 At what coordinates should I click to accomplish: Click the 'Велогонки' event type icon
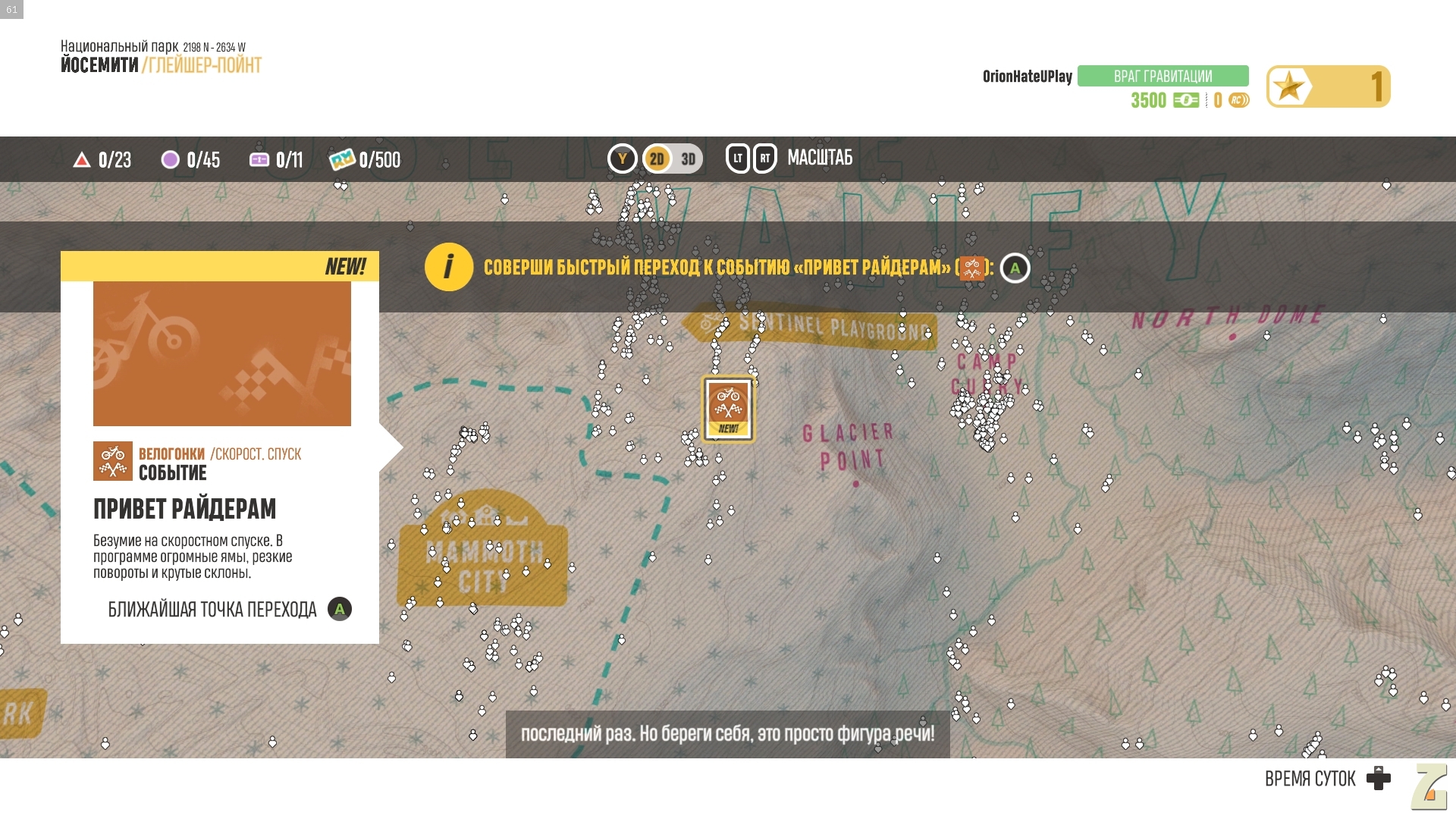[112, 461]
